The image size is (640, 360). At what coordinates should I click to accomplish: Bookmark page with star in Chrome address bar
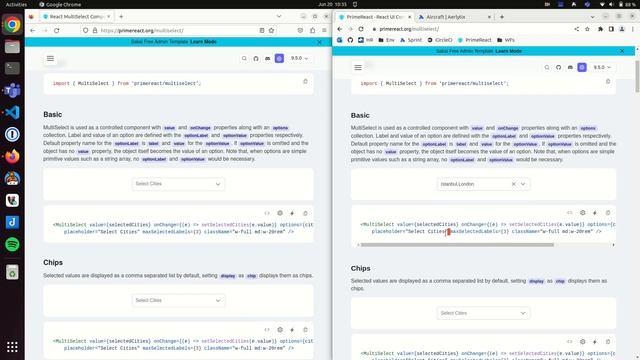(x=587, y=29)
